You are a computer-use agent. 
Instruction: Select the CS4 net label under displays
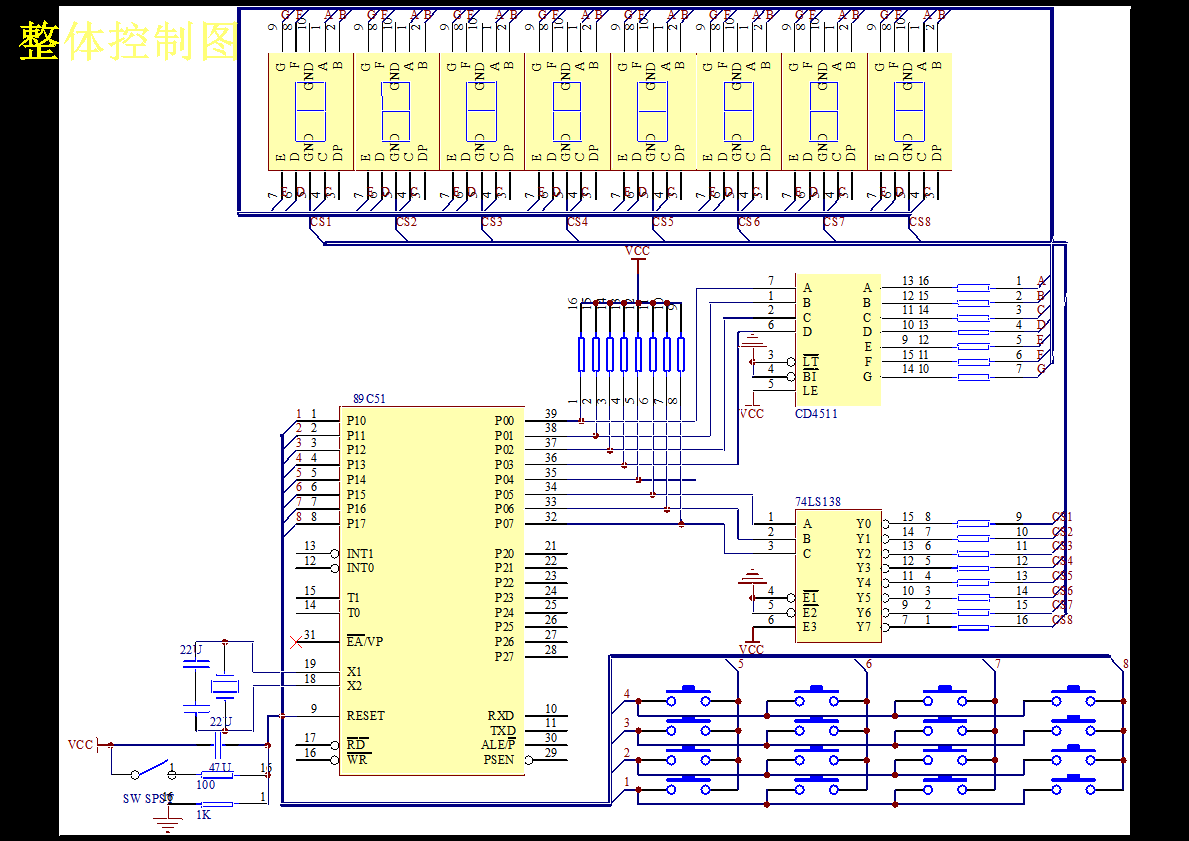pos(577,221)
